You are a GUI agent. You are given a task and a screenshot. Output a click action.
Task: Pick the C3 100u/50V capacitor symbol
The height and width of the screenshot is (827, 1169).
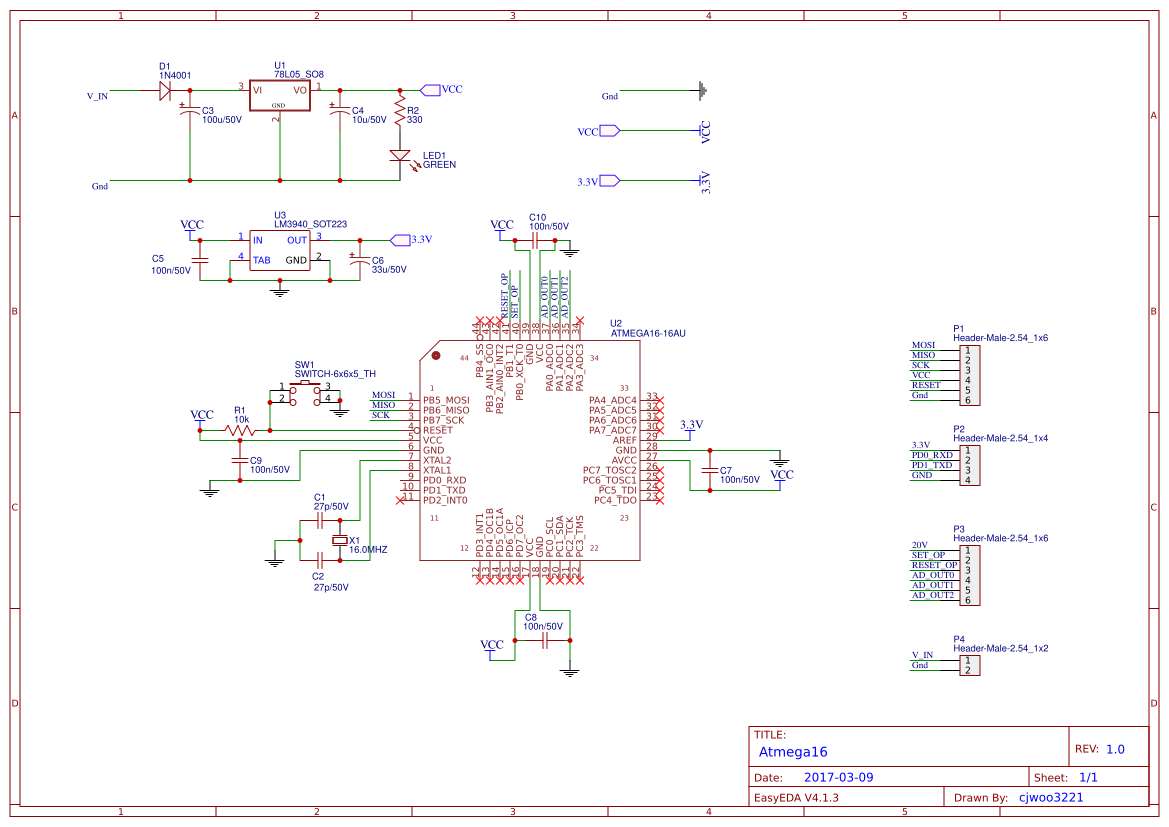(190, 110)
